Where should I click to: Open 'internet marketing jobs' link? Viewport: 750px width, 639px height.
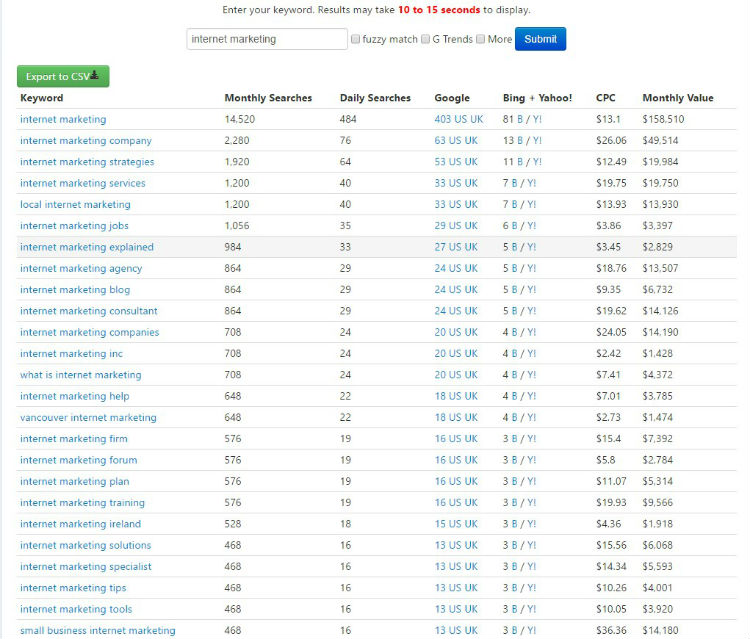[74, 226]
